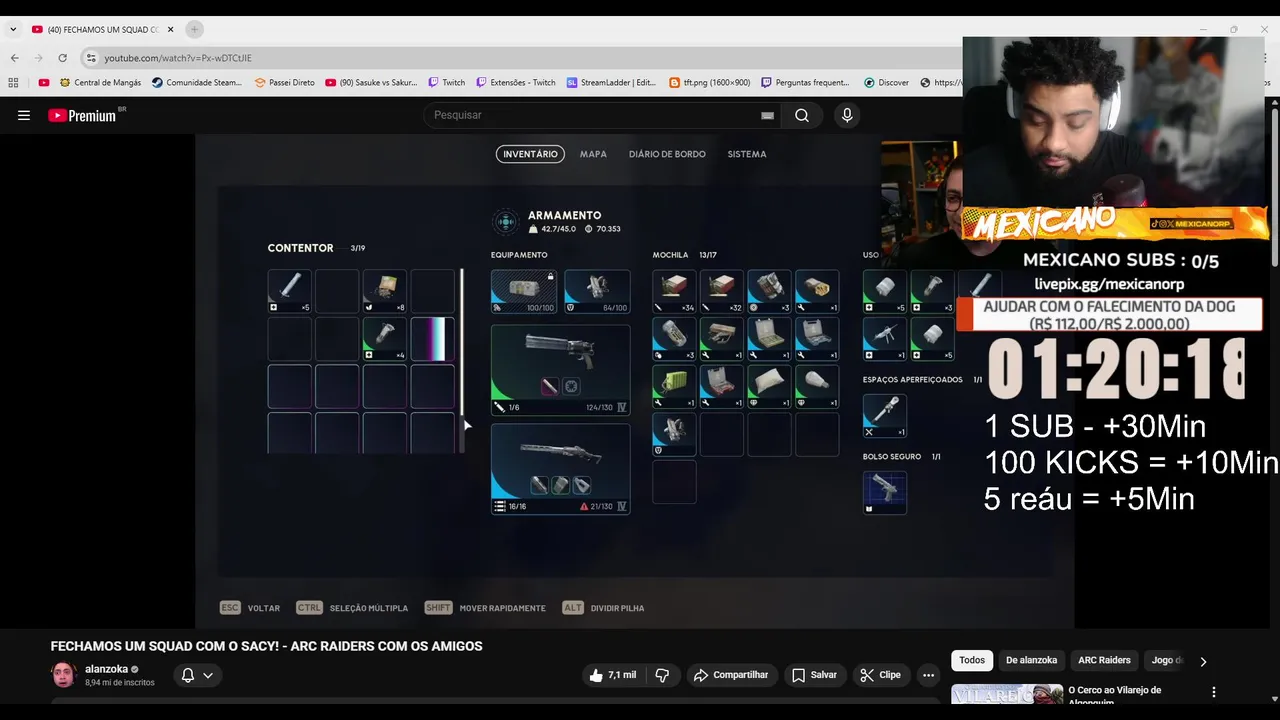
Task: Open the O Cerco ao Vilarejo video thumbnail
Action: tap(1007, 693)
